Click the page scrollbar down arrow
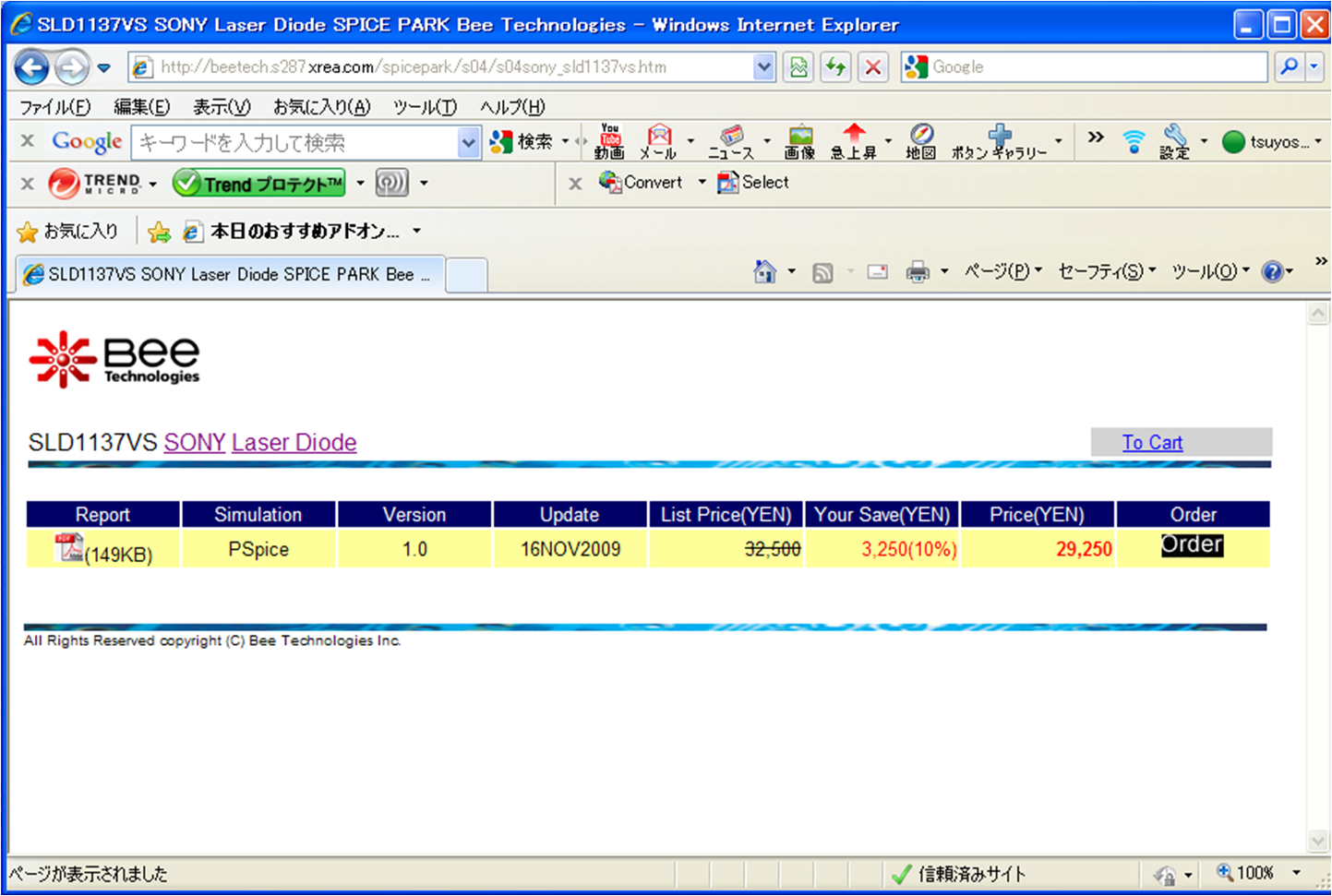1332x896 pixels. 1318,841
